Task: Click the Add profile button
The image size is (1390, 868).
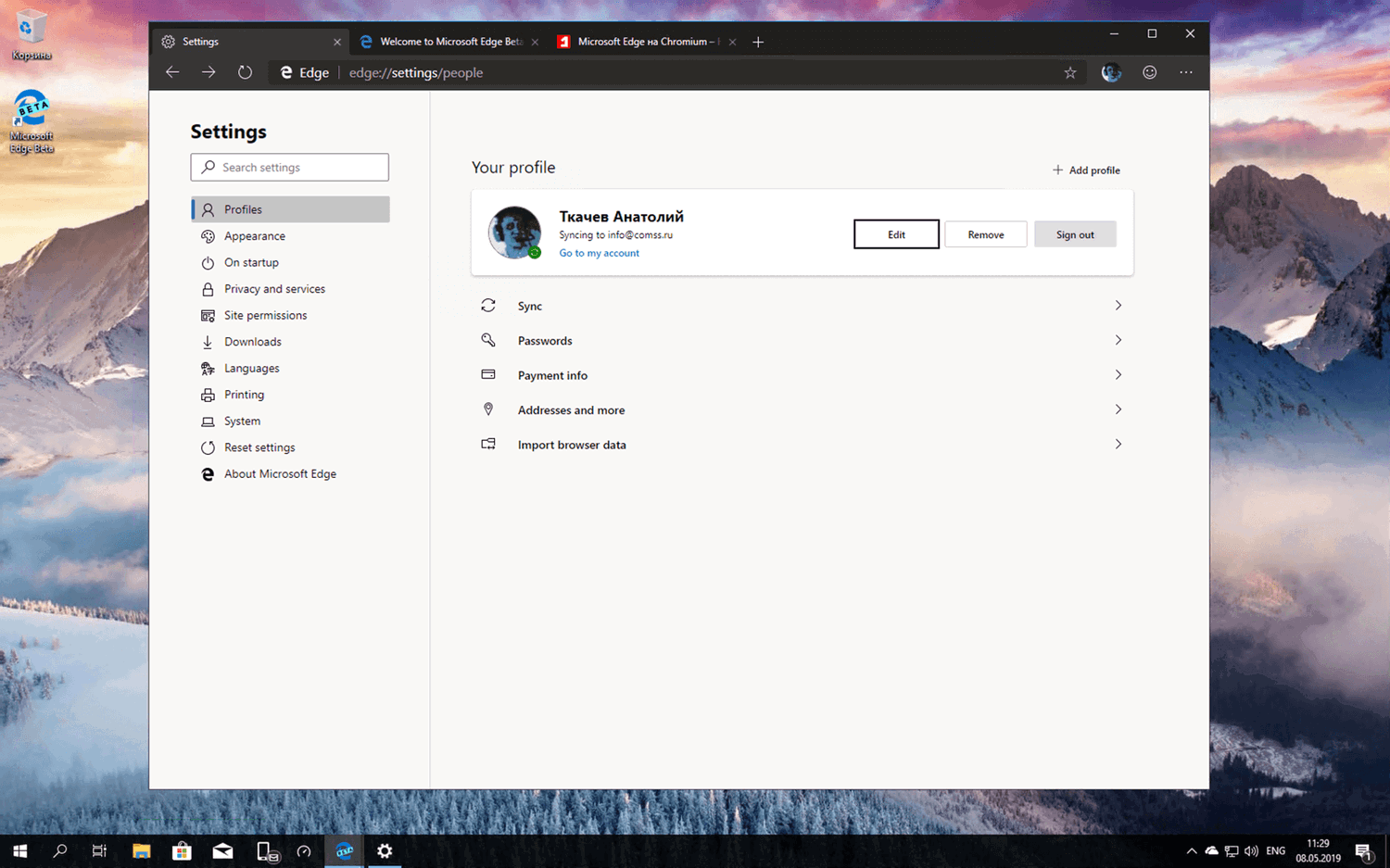Action: [x=1086, y=170]
